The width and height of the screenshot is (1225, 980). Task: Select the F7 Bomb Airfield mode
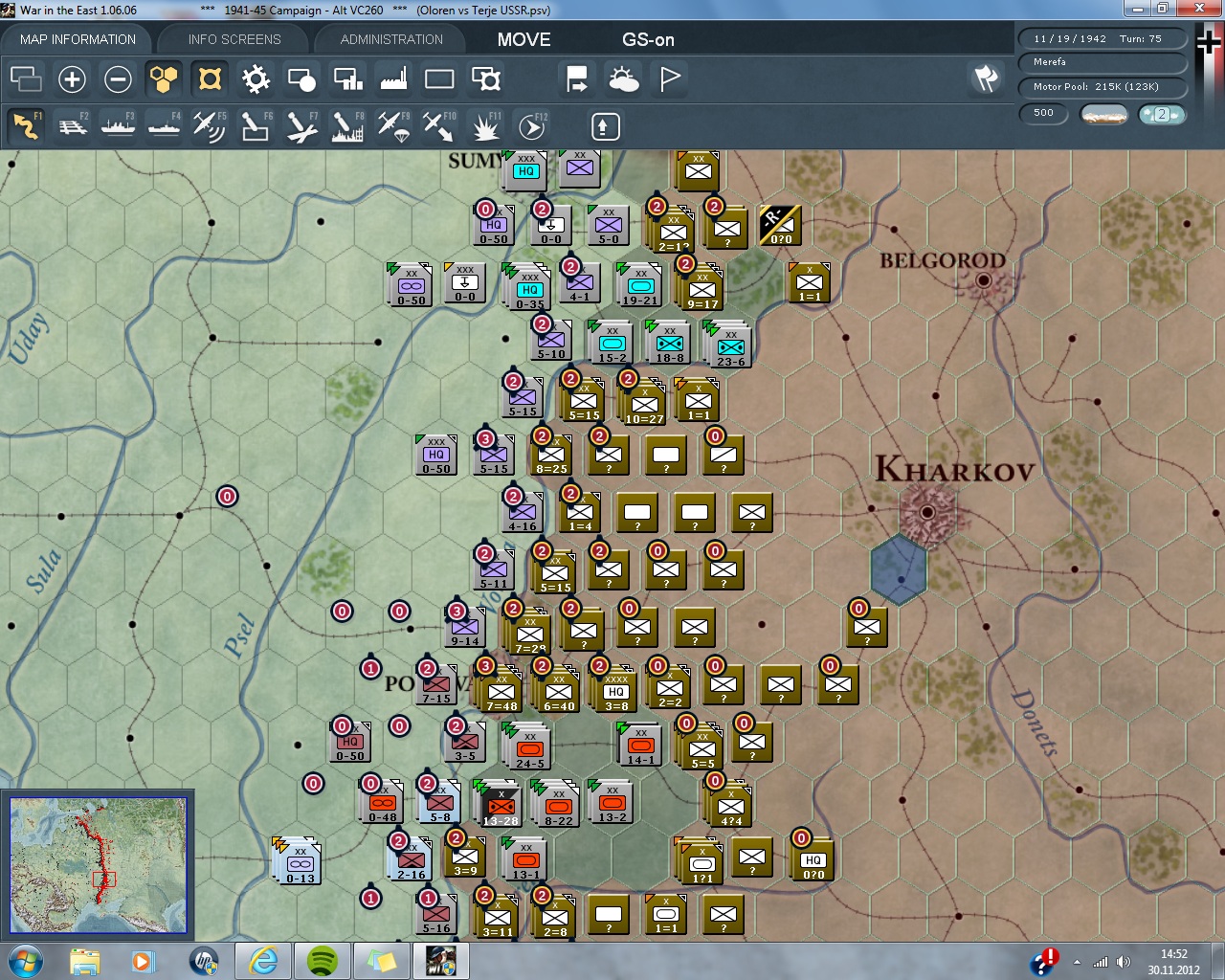tap(301, 126)
